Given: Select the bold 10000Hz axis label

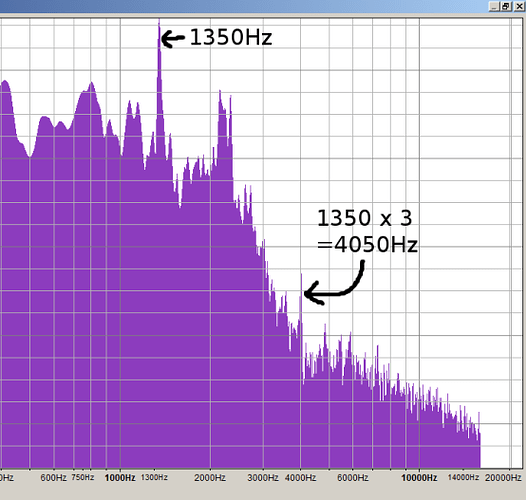Looking at the screenshot, I should pyautogui.click(x=419, y=478).
